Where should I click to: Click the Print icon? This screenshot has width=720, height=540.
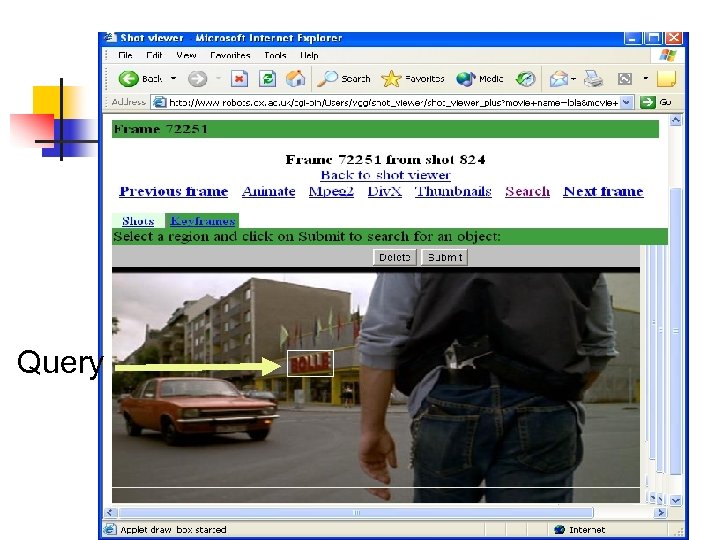[x=593, y=79]
